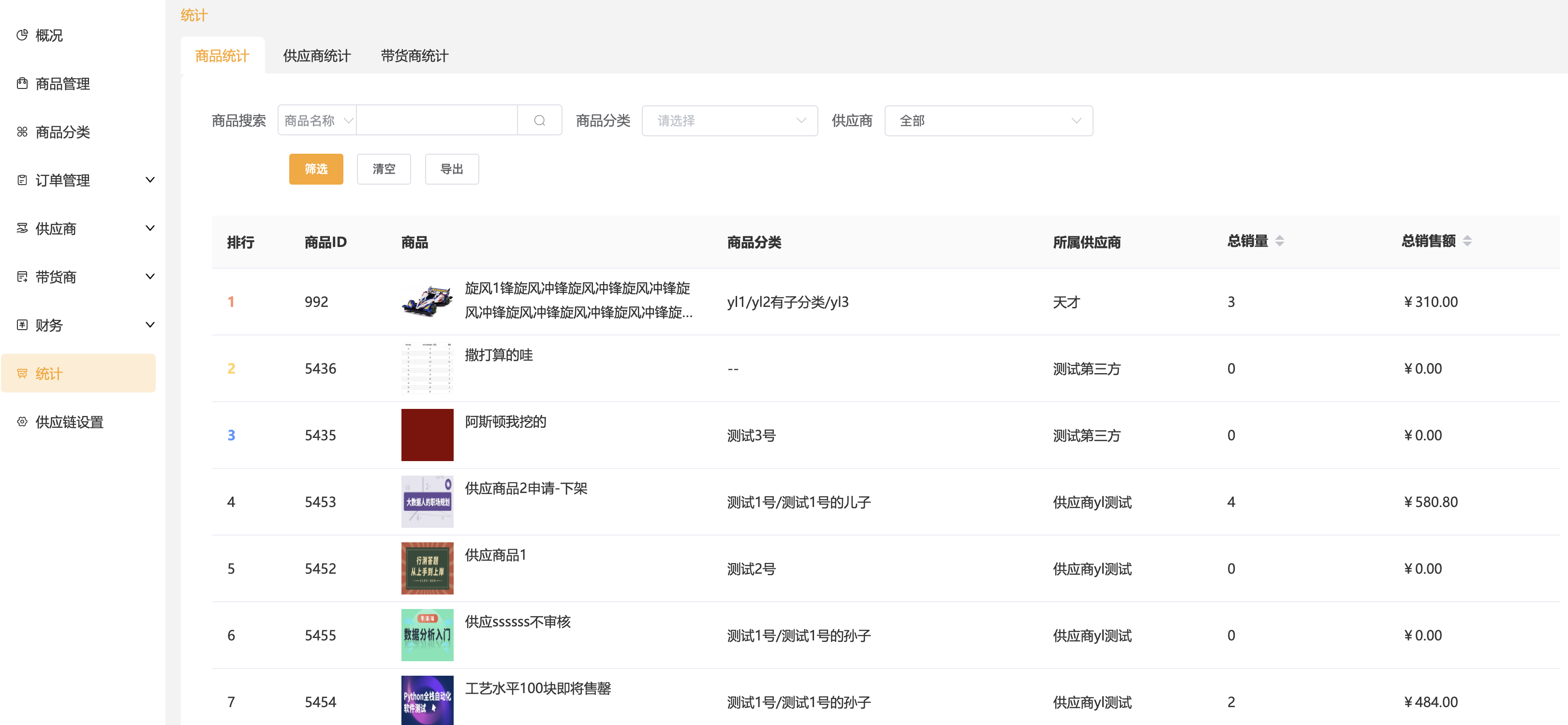Sort by 总销售额 column arrows
The height and width of the screenshot is (725, 1568).
coord(1467,242)
